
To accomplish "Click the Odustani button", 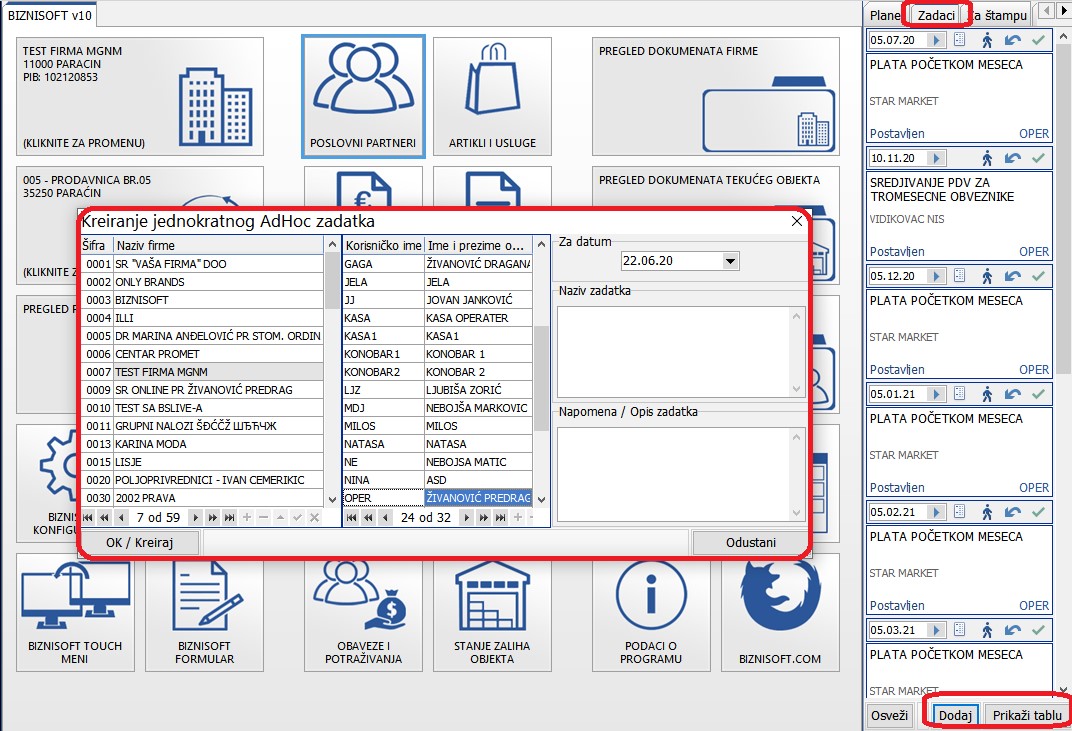I will pos(751,543).
